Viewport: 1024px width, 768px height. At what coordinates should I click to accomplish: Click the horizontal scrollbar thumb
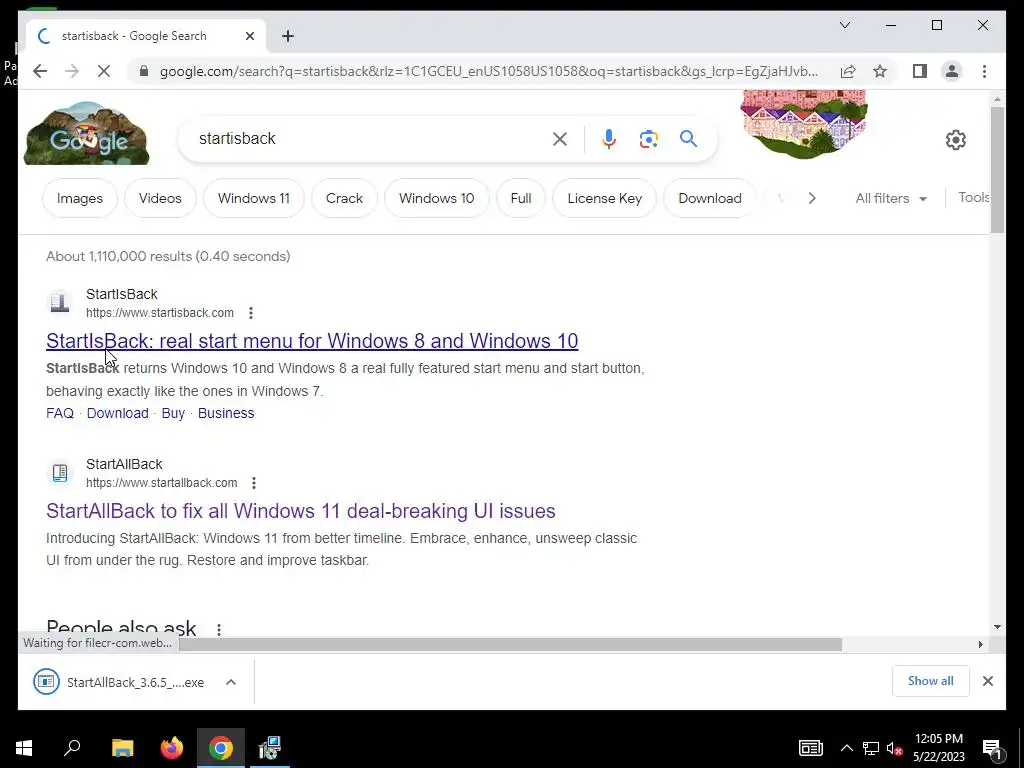[x=510, y=645]
